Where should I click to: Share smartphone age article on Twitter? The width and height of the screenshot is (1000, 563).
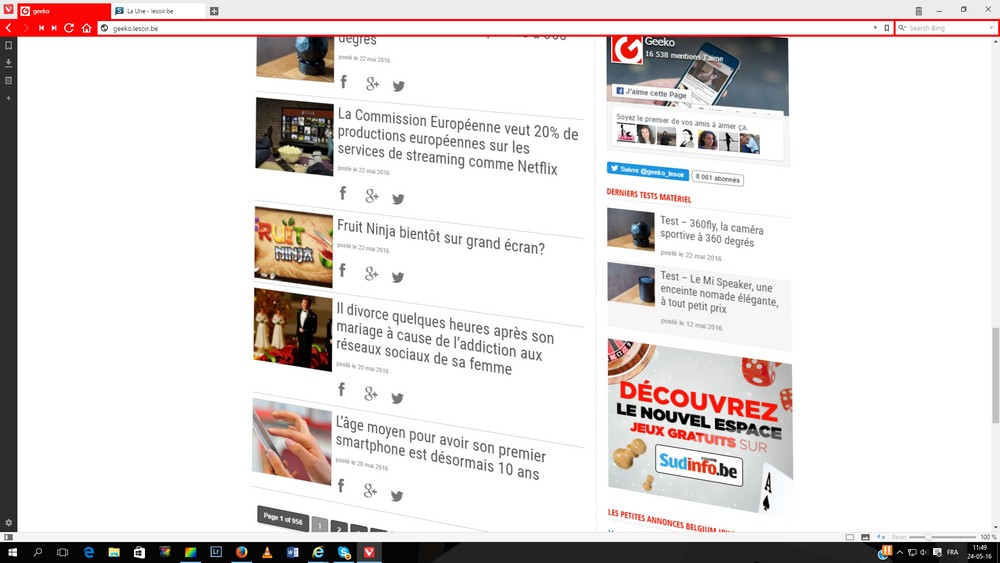397,495
